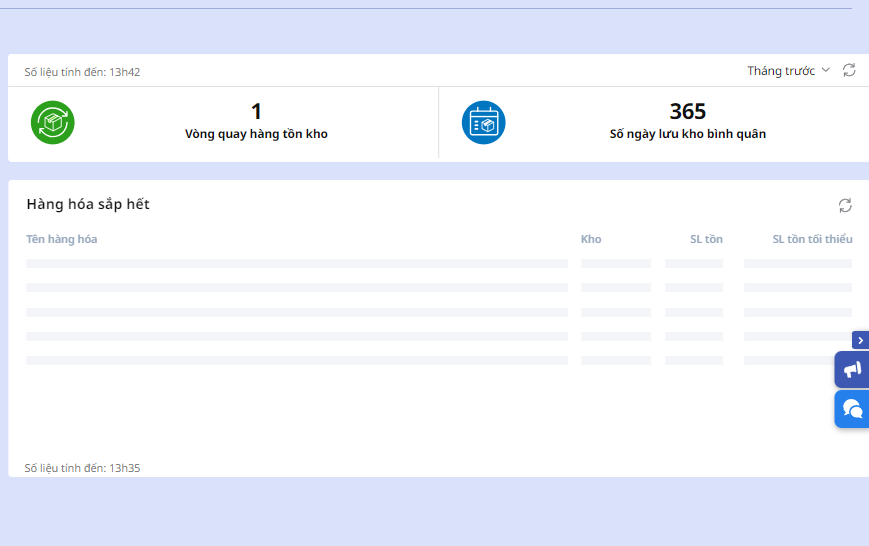Click the "SL tồn" column header

click(x=706, y=239)
